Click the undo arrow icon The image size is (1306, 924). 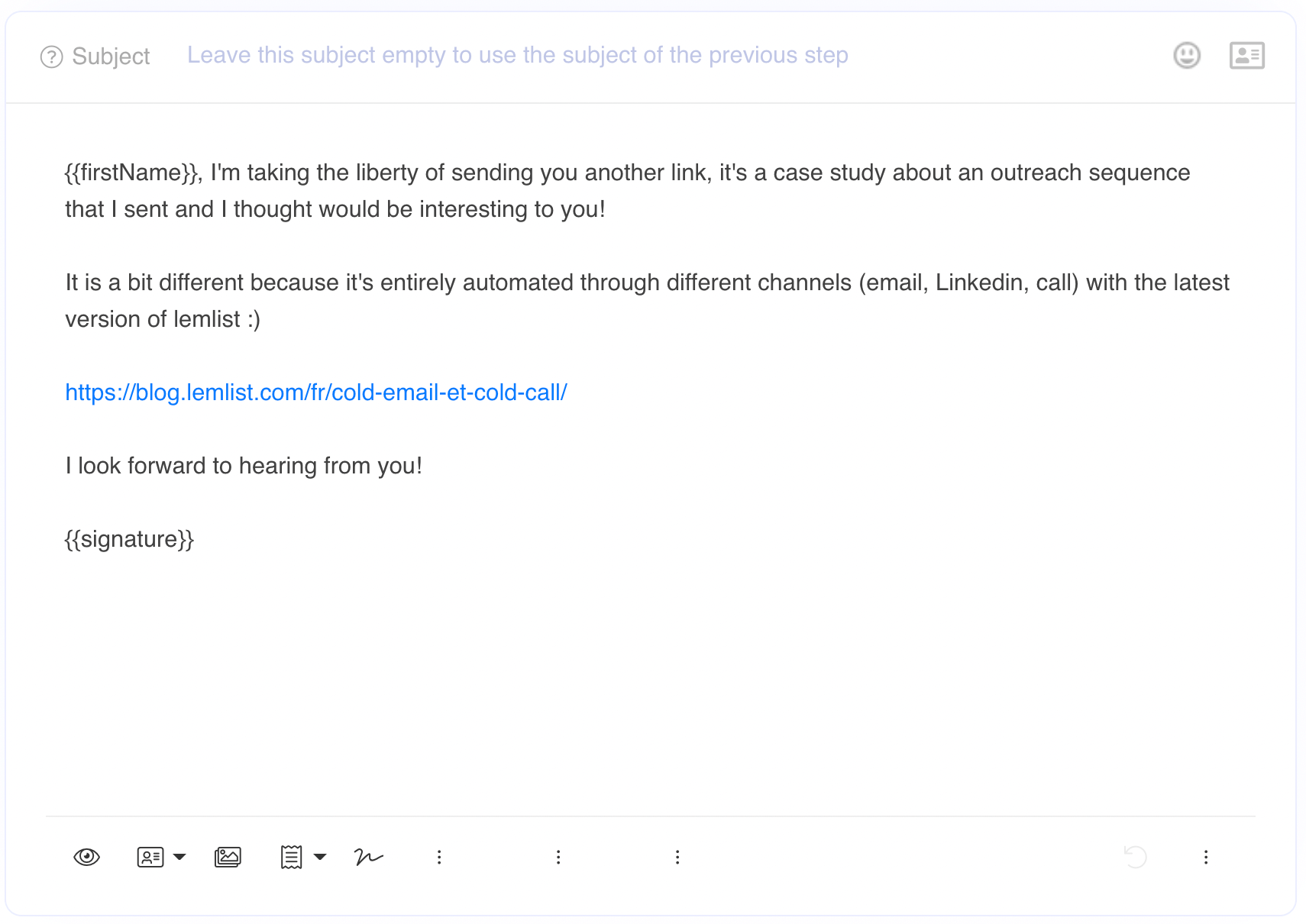[x=1136, y=857]
